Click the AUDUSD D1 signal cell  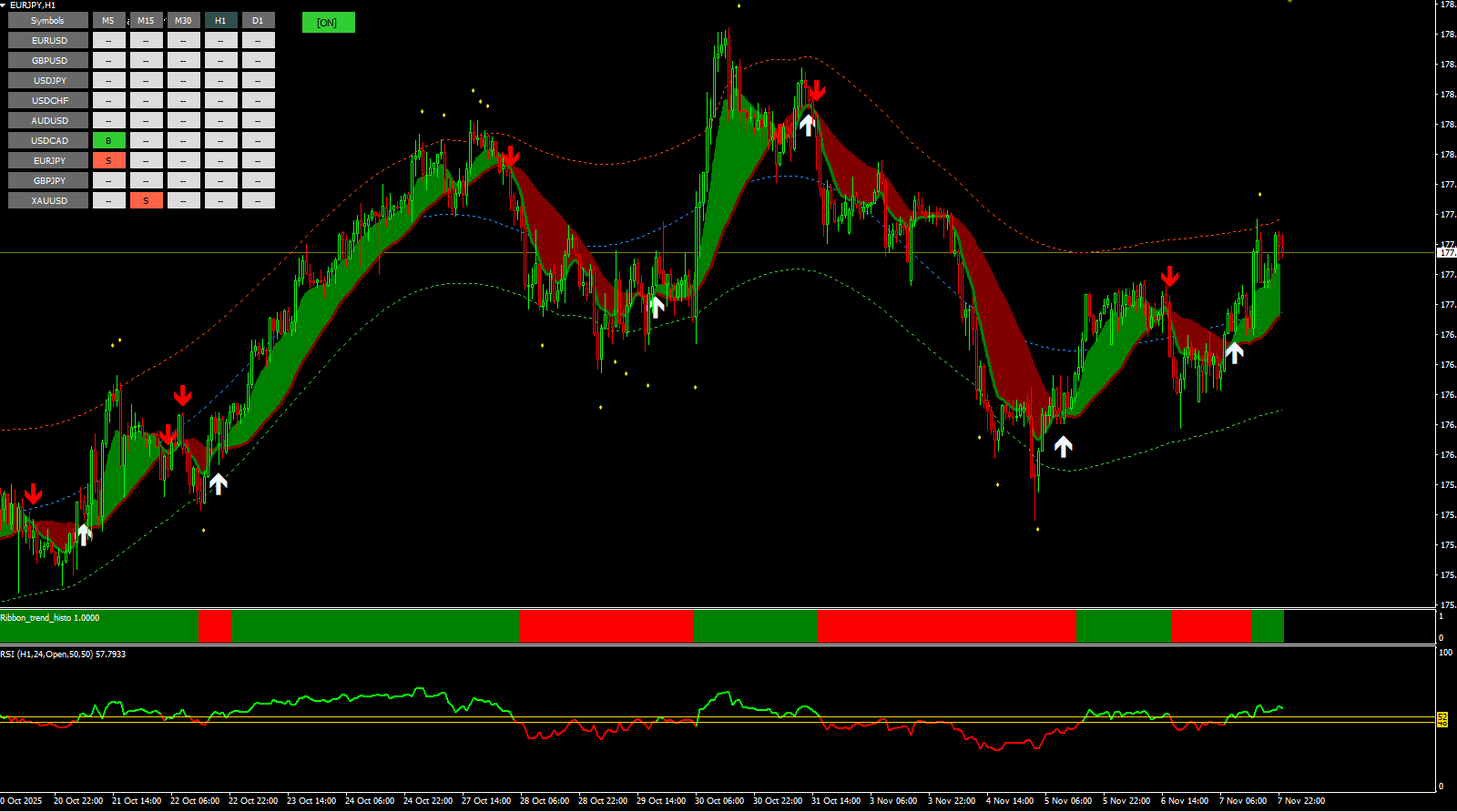click(x=258, y=120)
